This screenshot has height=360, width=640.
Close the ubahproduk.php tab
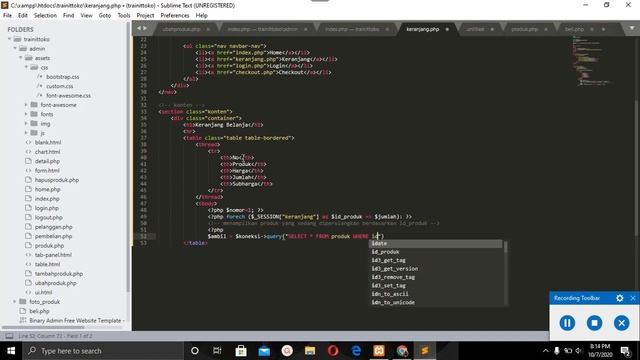tap(208, 29)
